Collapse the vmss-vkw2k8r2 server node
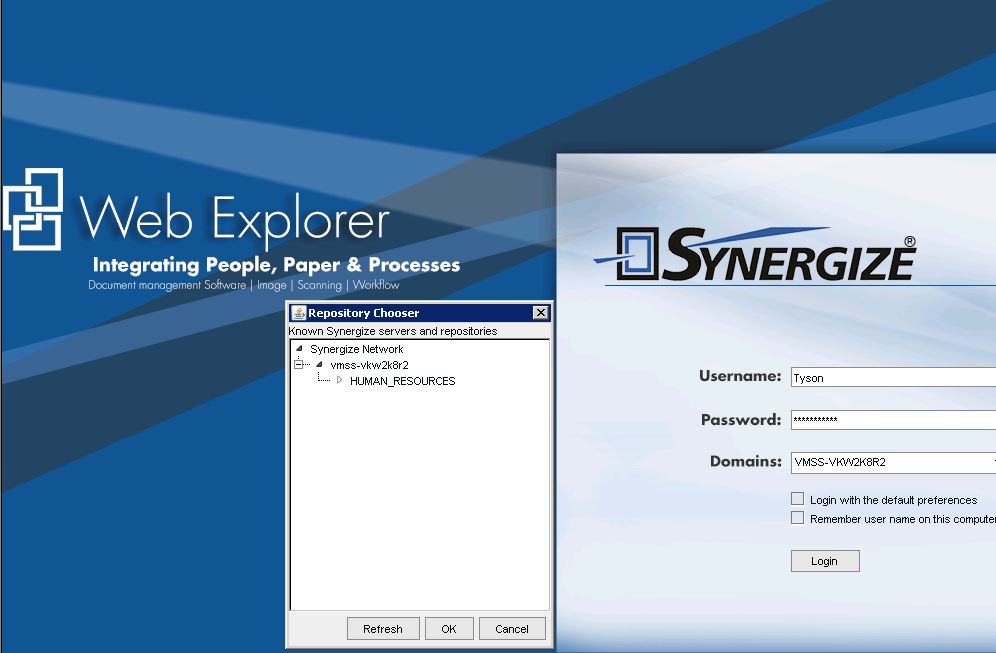This screenshot has height=653, width=996. [320, 365]
